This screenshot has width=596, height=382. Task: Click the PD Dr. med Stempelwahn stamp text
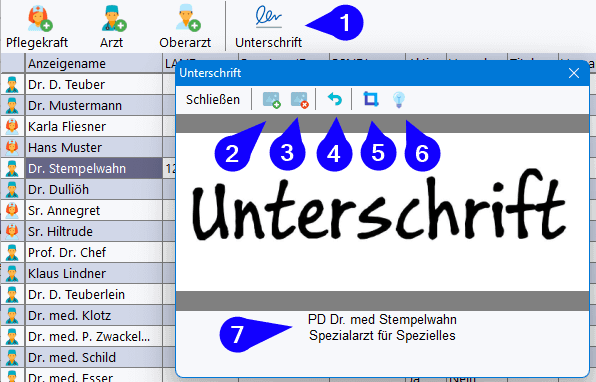pyautogui.click(x=382, y=320)
